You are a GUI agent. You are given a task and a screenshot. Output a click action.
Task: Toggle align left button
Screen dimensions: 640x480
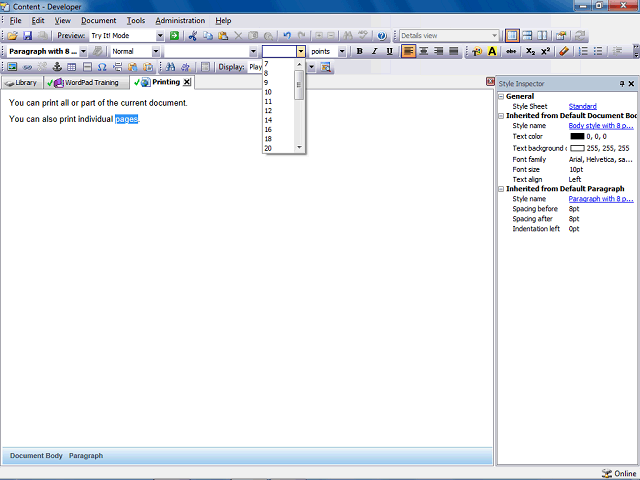409,51
